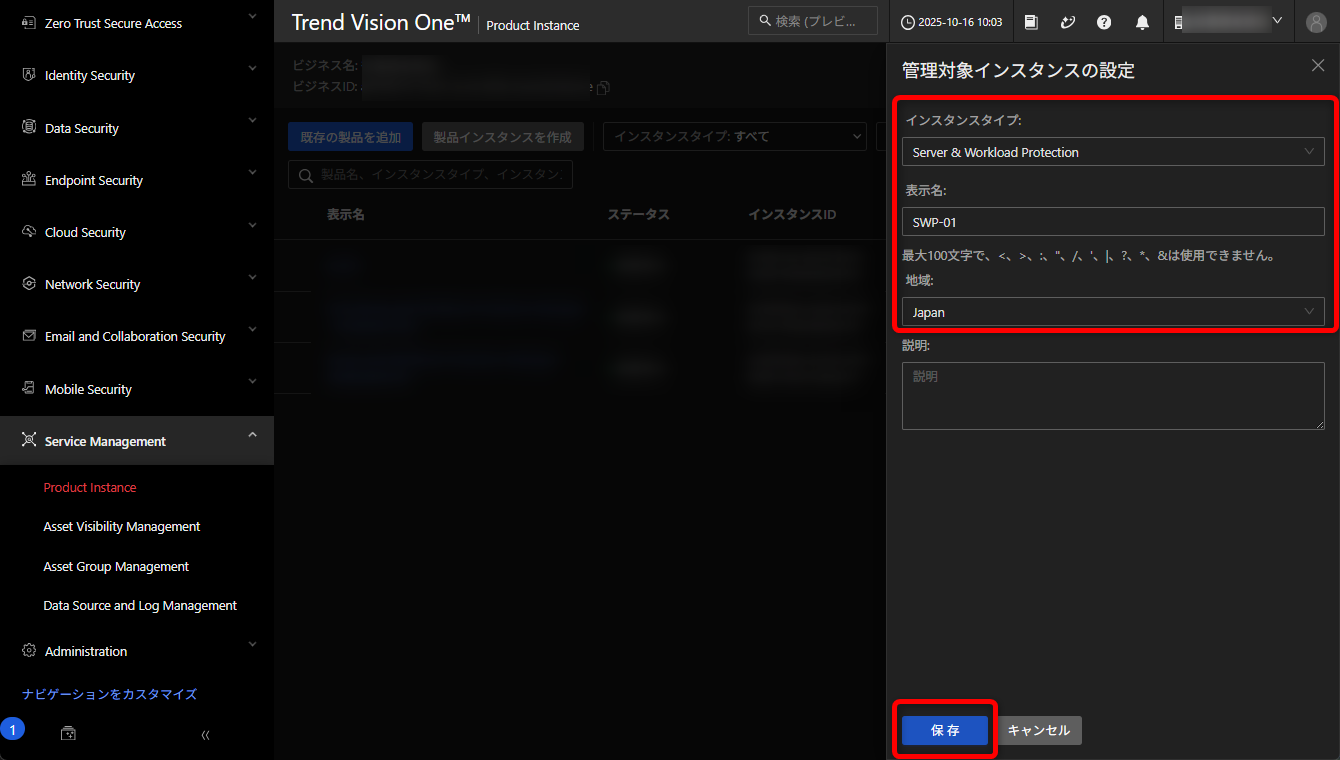
Task: Open the help question mark icon
Action: (1104, 22)
